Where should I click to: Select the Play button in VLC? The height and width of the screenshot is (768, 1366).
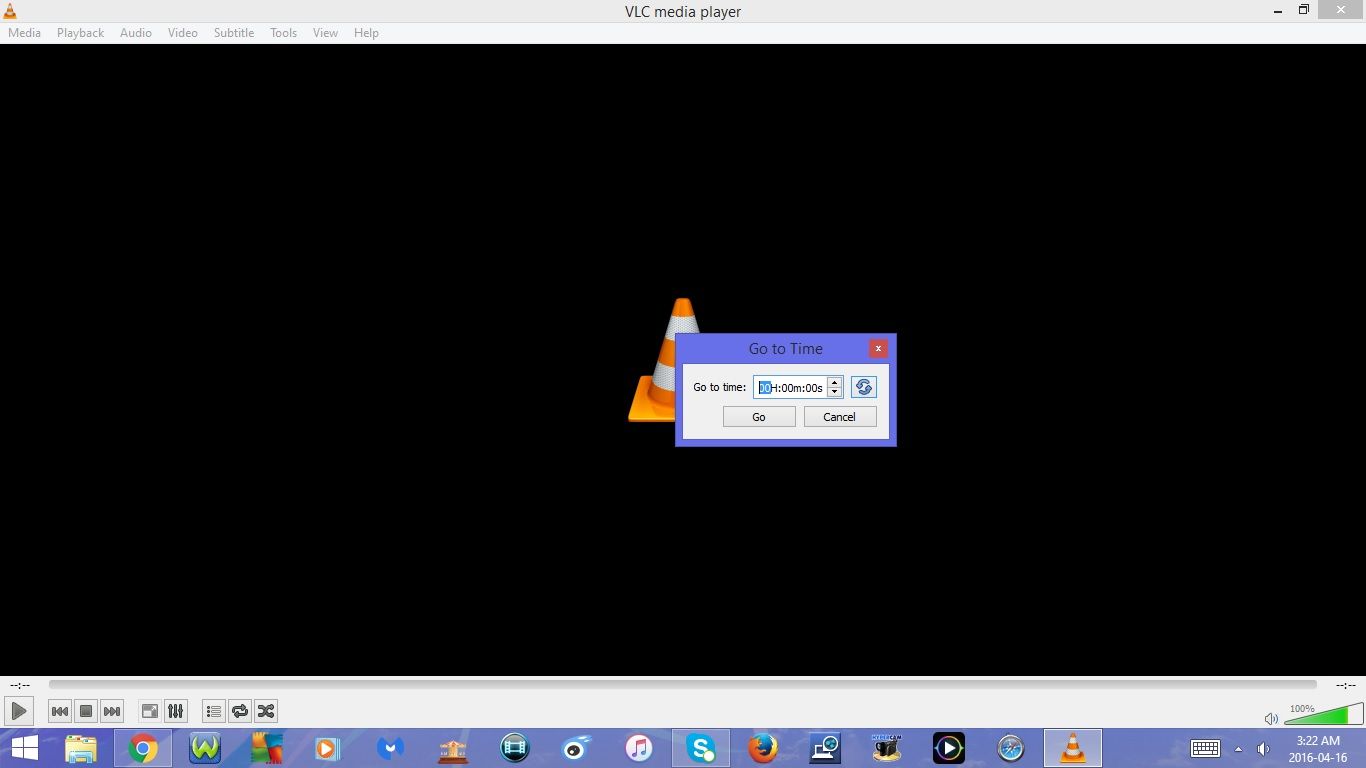pos(18,711)
